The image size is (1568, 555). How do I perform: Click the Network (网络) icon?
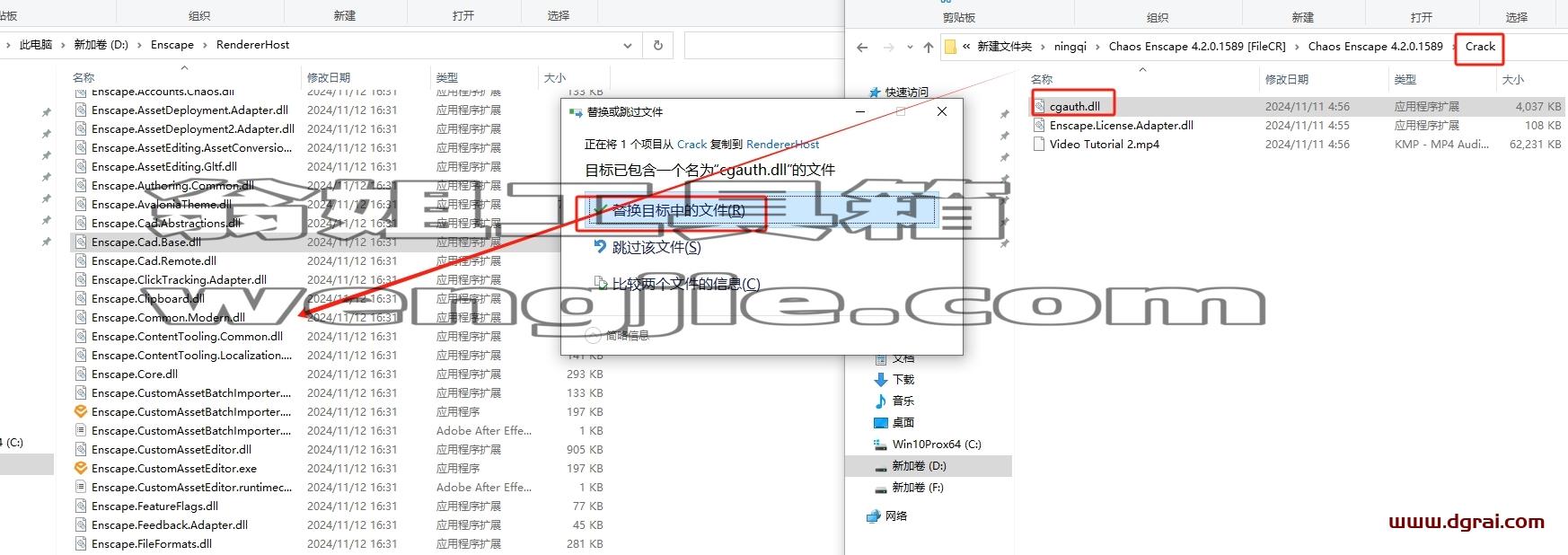click(873, 516)
